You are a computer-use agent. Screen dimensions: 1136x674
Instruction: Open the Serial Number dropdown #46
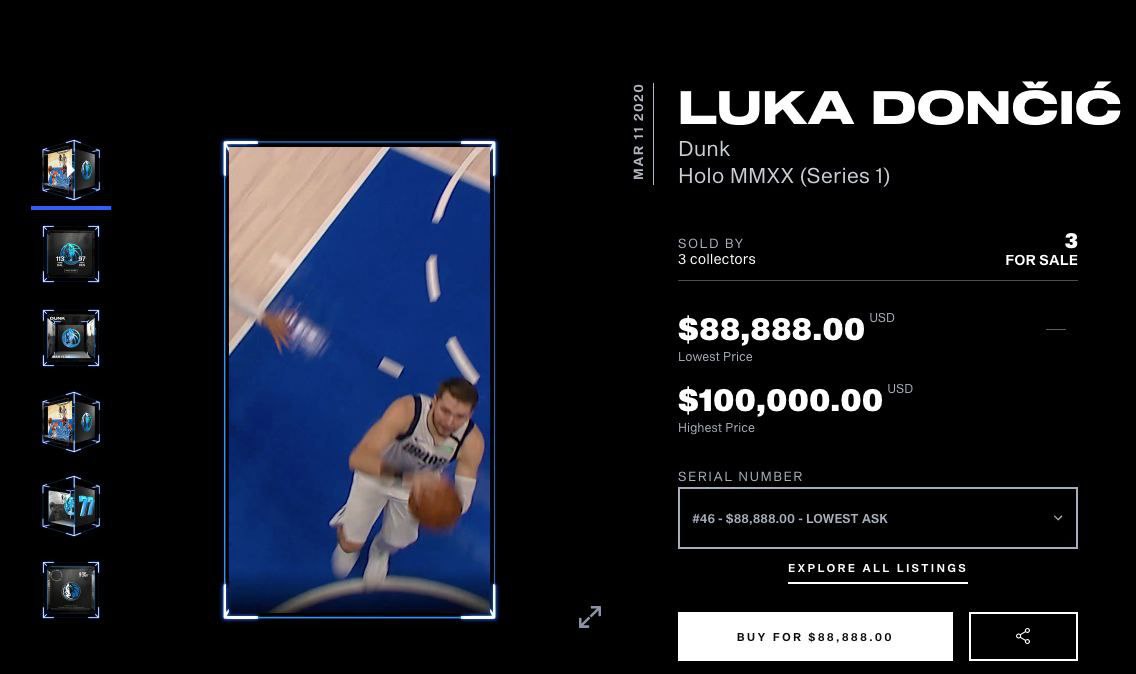[x=877, y=518]
